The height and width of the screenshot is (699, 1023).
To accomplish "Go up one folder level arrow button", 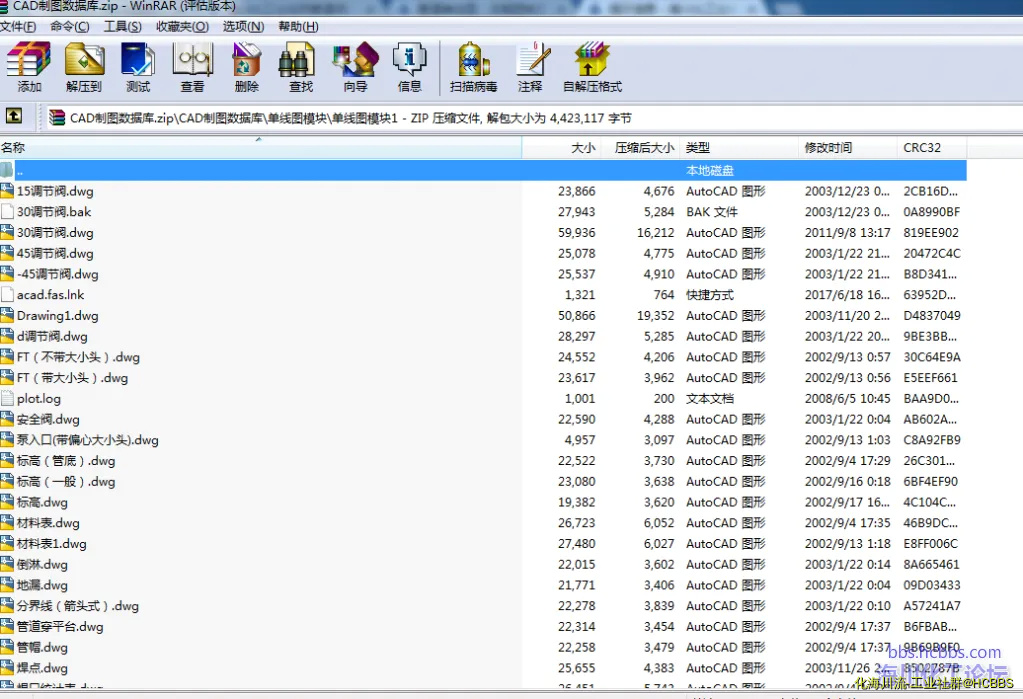I will [x=14, y=116].
